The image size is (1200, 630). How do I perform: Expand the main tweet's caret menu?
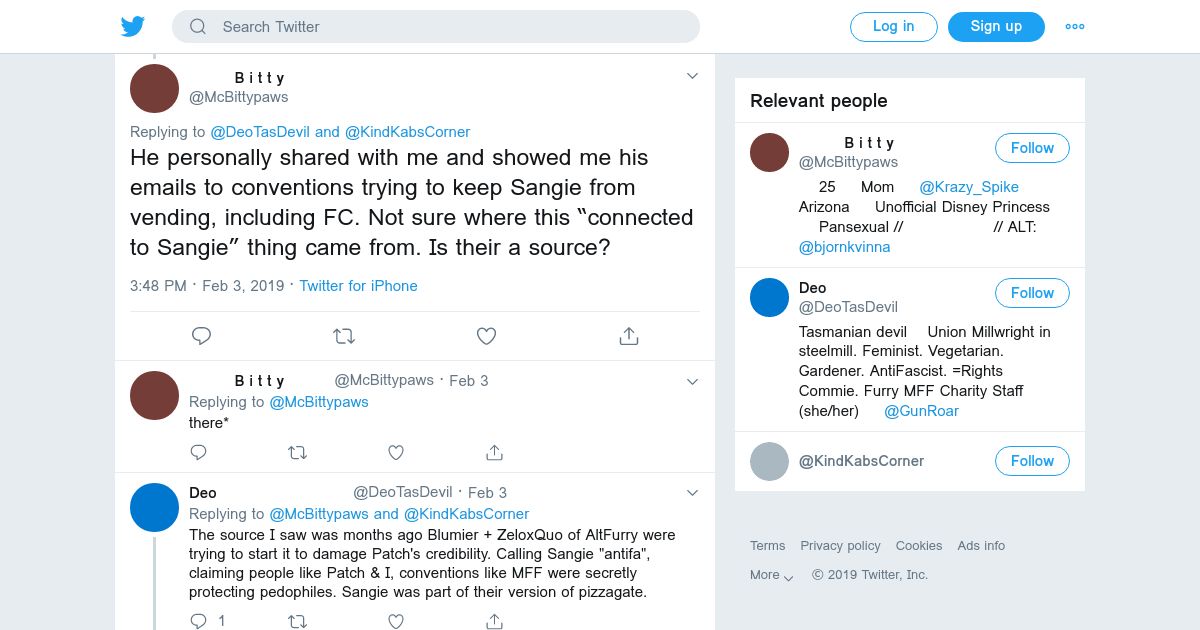point(692,76)
